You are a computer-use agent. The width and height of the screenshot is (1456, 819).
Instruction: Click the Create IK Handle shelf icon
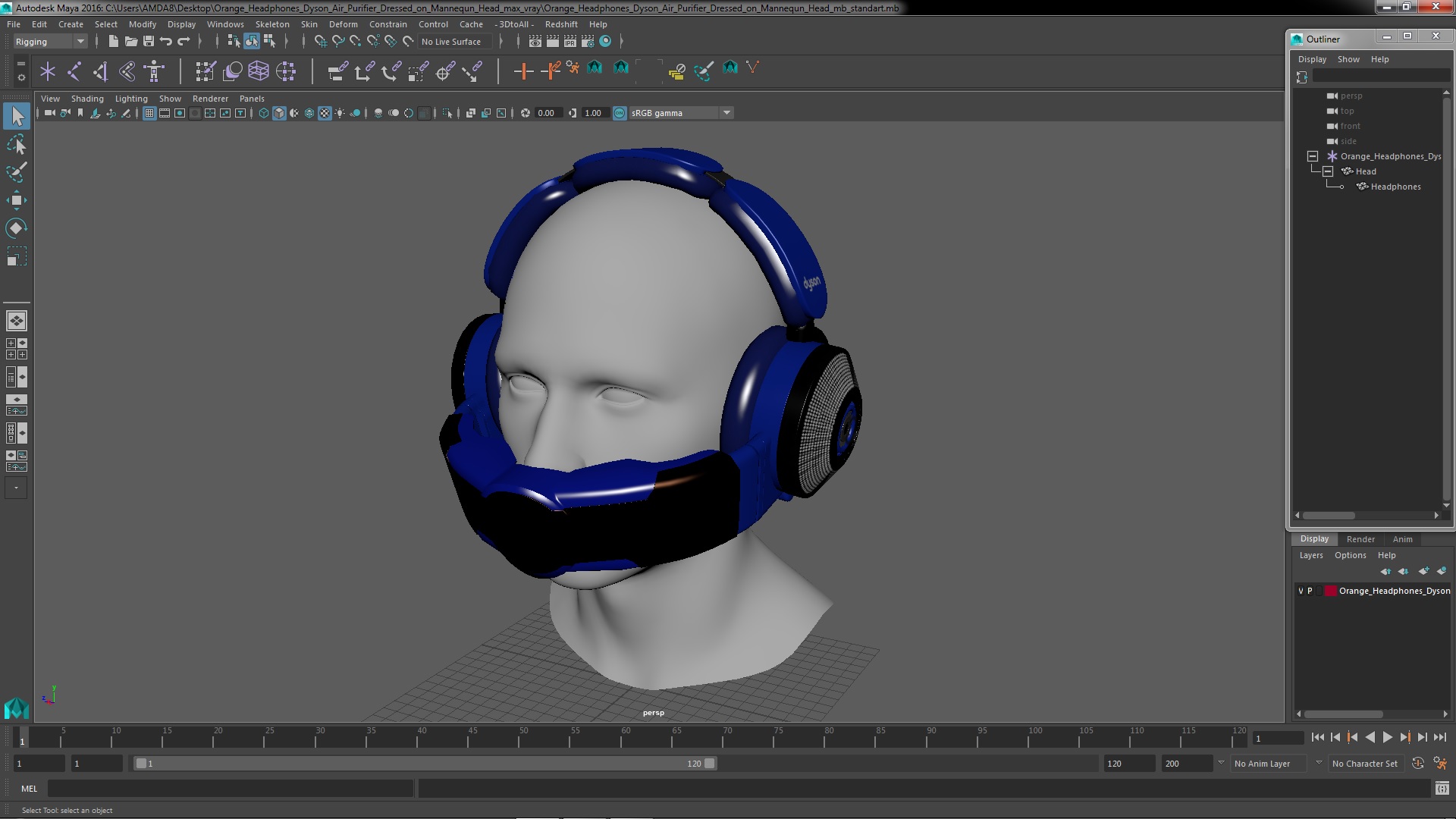pos(101,71)
